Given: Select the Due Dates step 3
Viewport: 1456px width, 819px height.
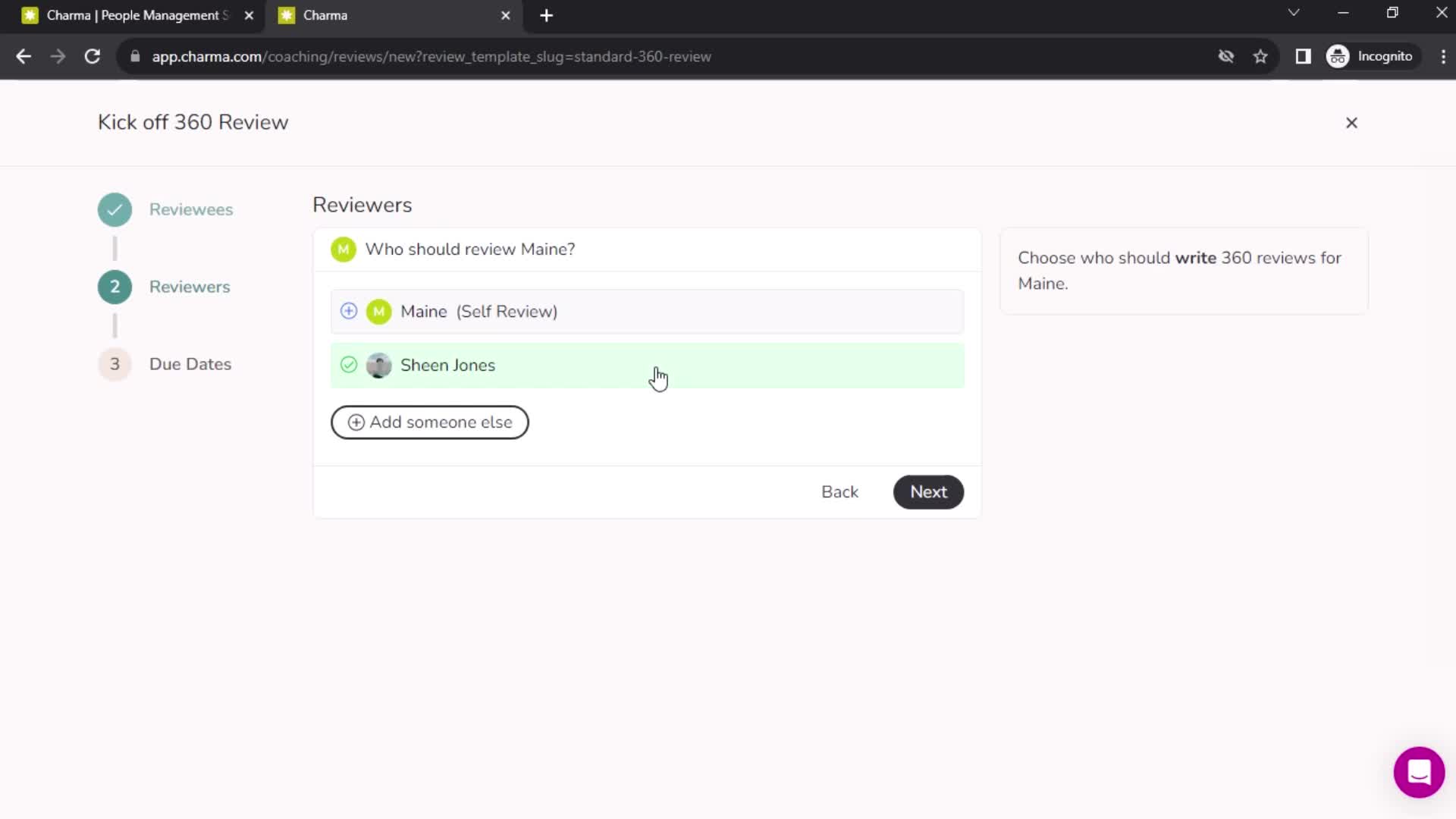Looking at the screenshot, I should pos(189,364).
